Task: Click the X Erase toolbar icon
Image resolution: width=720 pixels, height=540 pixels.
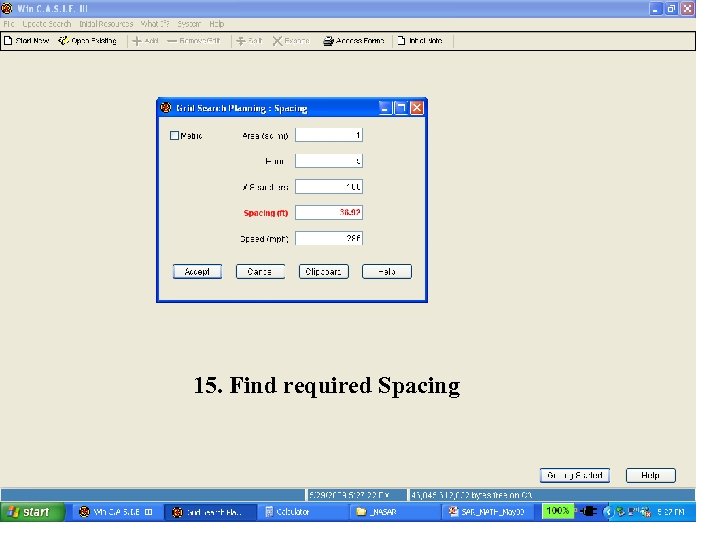Action: click(277, 41)
